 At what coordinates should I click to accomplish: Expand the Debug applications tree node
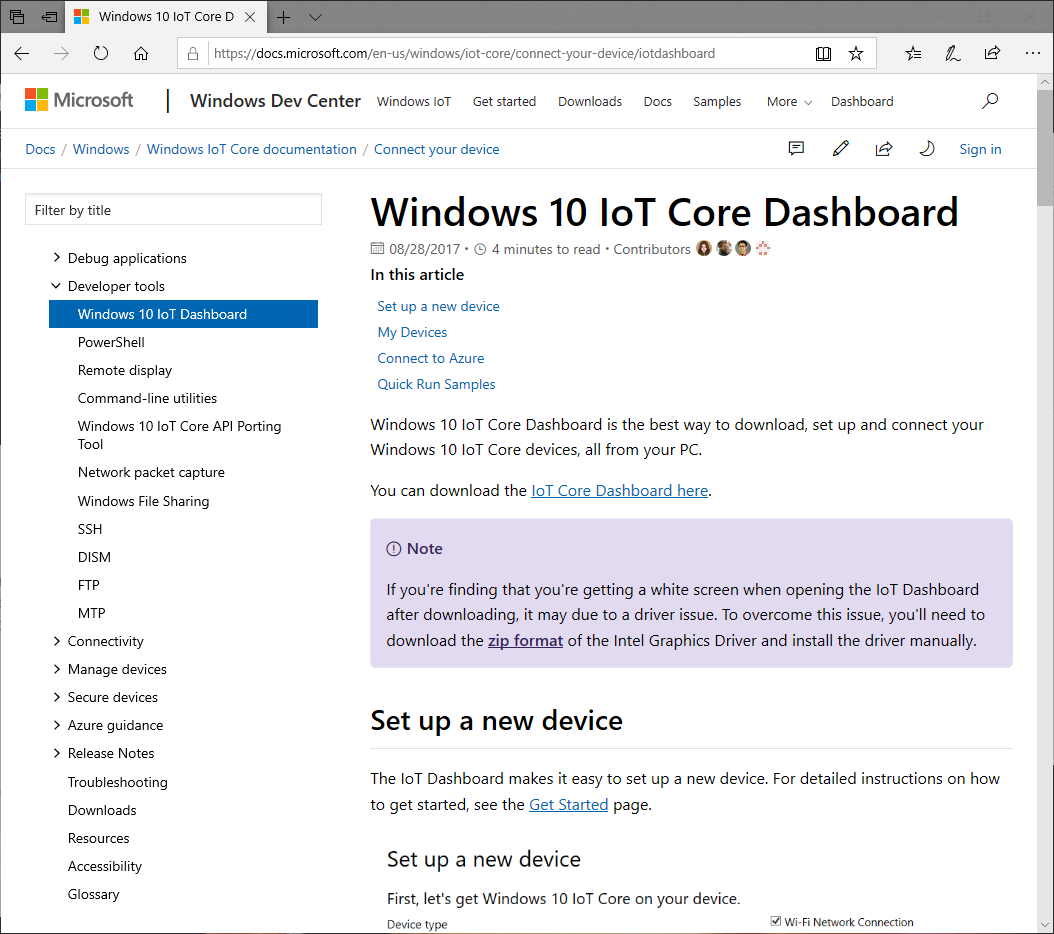point(57,258)
